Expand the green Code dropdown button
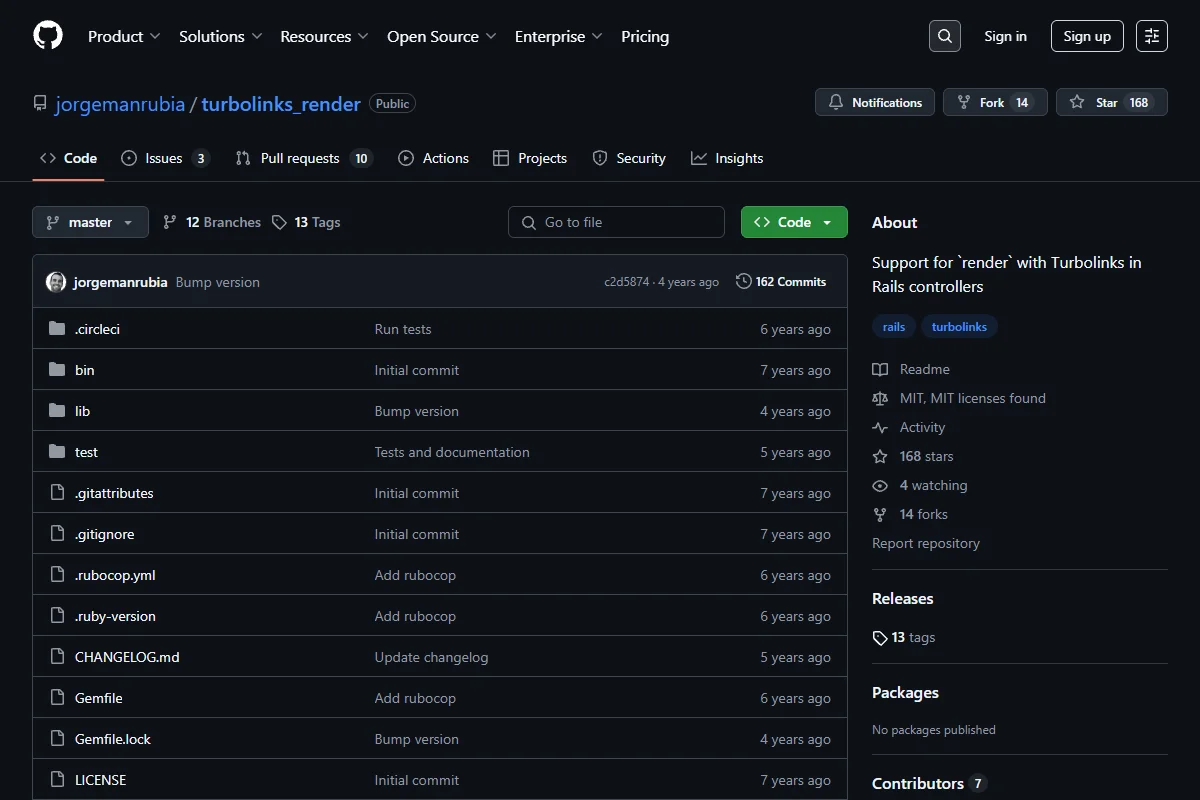 (x=794, y=222)
